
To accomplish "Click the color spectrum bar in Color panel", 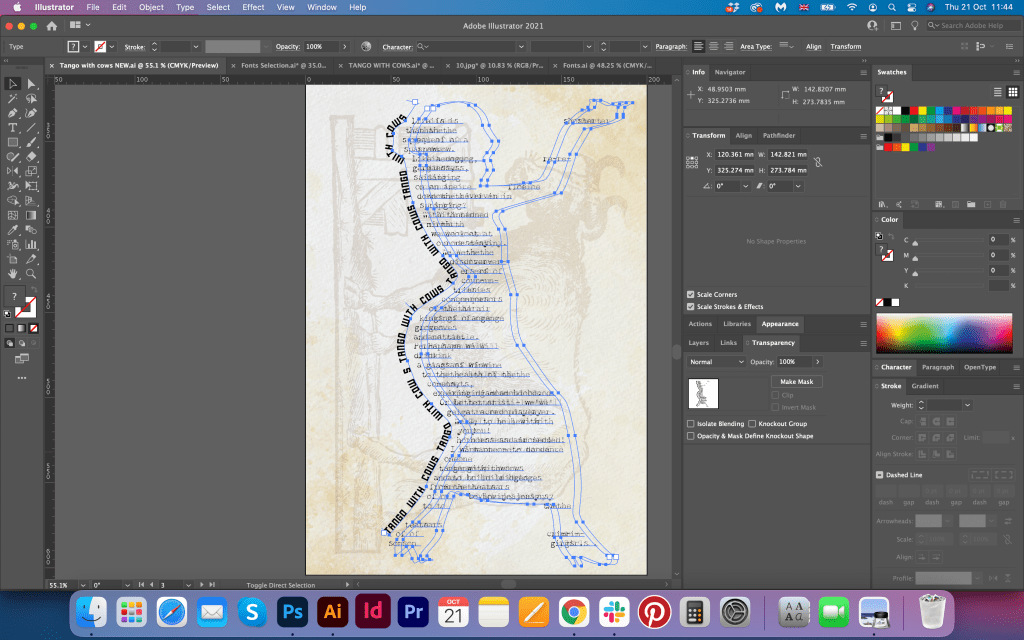I will (x=942, y=334).
